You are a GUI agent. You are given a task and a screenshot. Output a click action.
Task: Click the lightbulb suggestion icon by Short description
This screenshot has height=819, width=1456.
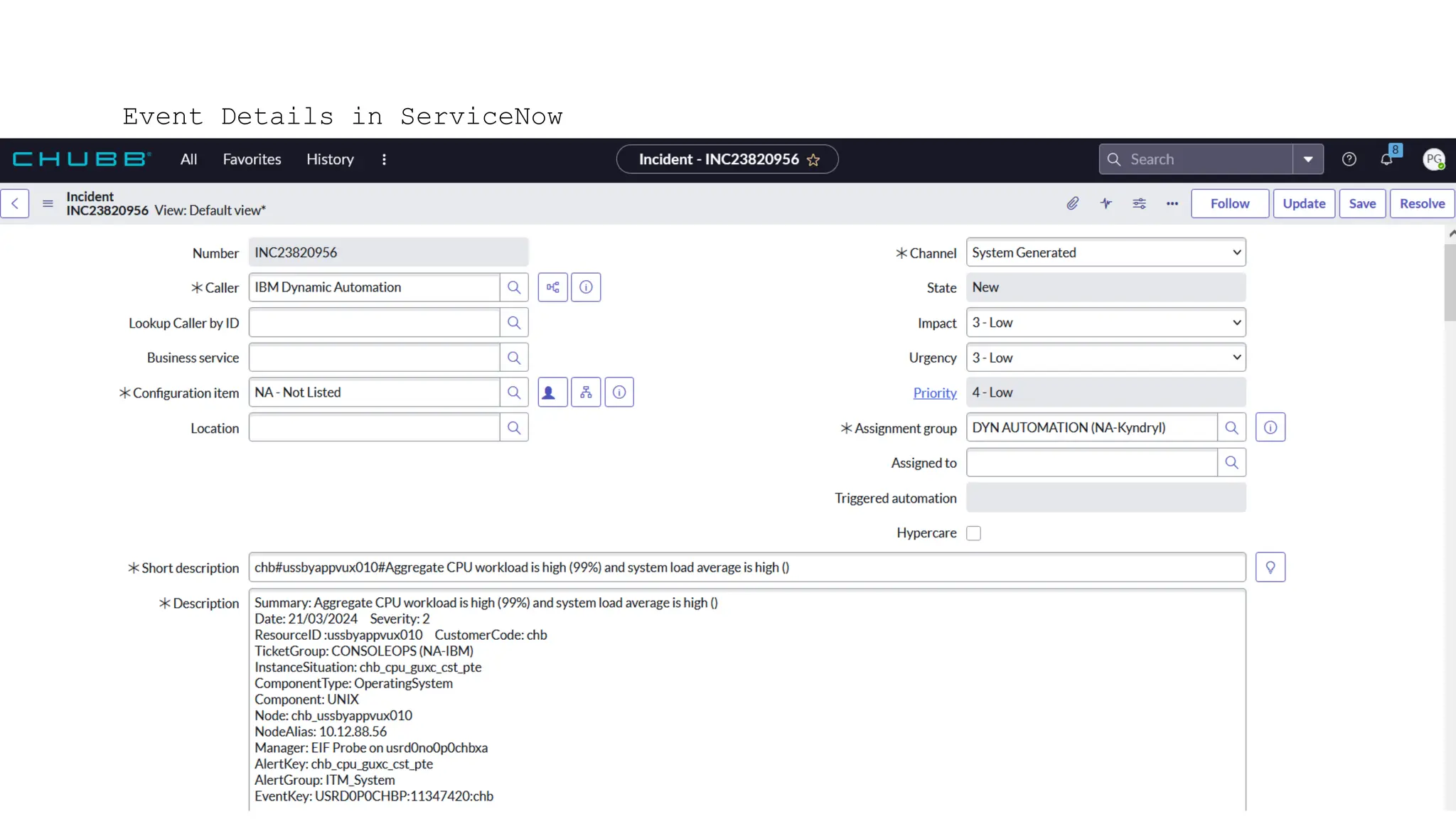1270,567
